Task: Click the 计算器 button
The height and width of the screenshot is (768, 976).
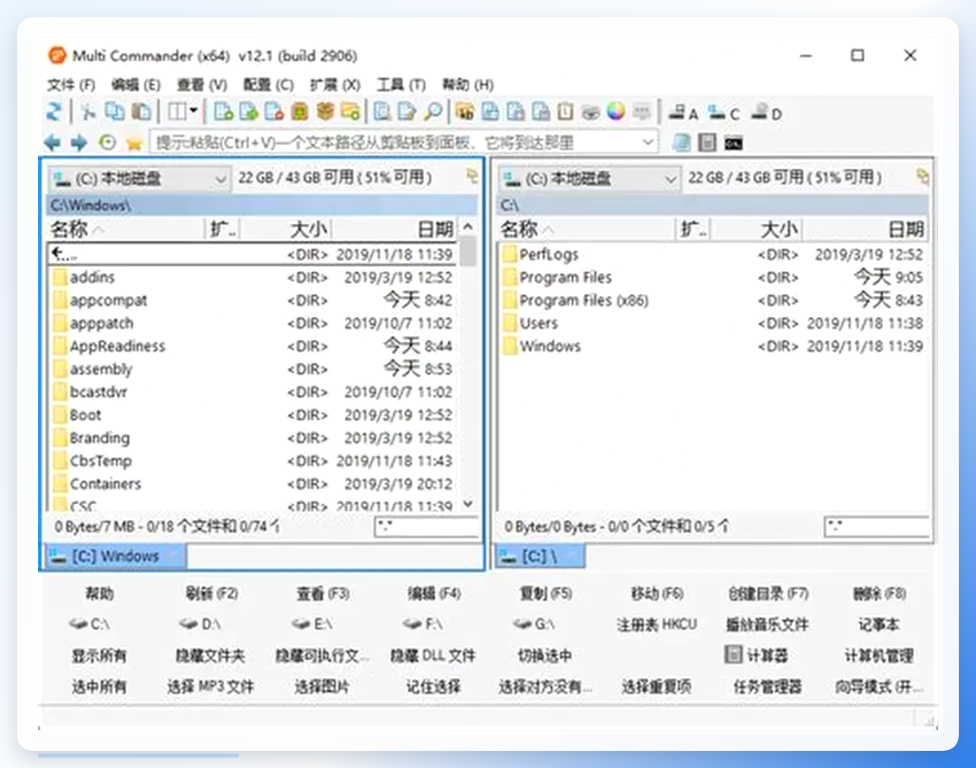Action: [x=757, y=655]
